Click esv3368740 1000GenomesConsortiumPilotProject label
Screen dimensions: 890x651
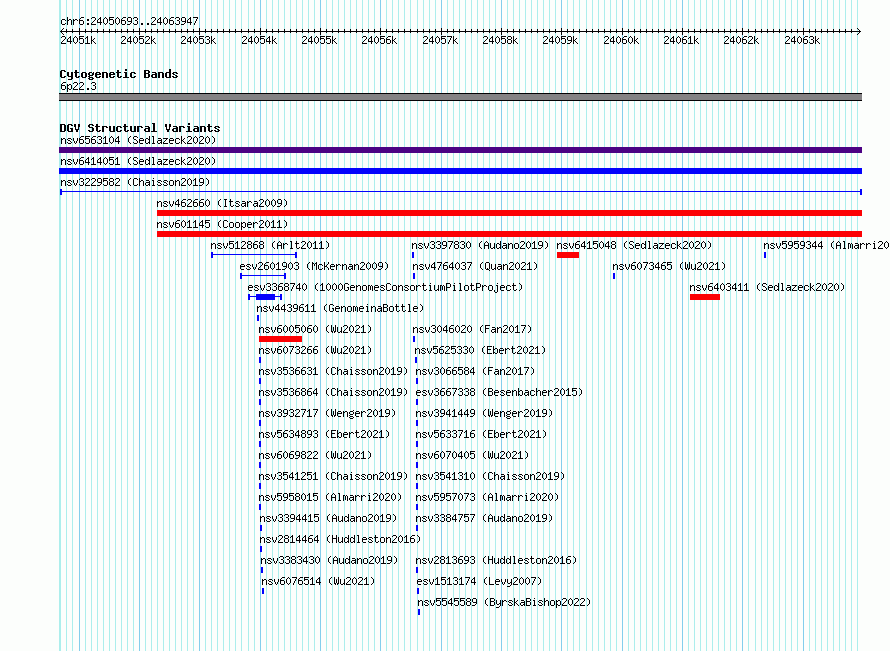(x=385, y=287)
